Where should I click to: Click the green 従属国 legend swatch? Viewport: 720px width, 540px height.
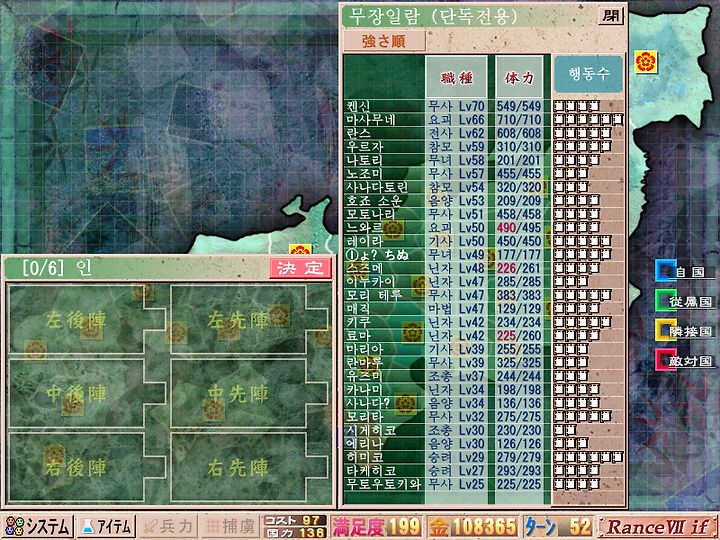[x=665, y=300]
